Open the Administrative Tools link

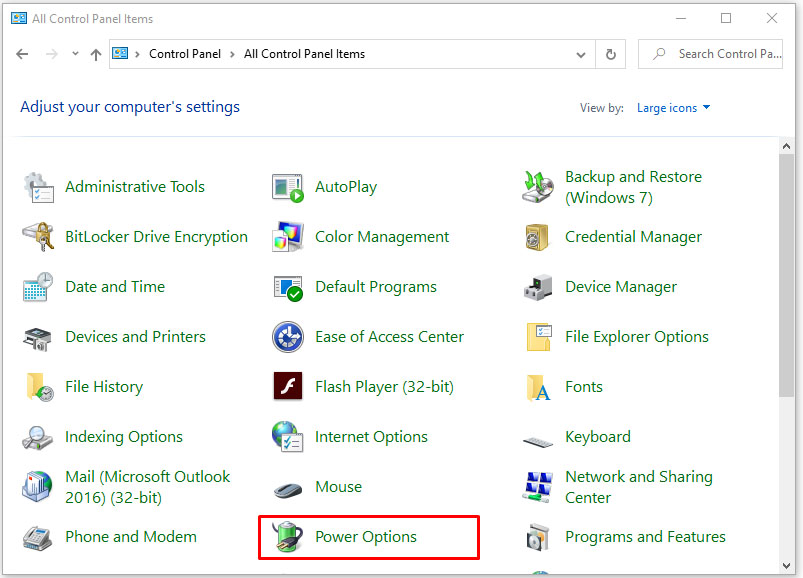coord(134,187)
